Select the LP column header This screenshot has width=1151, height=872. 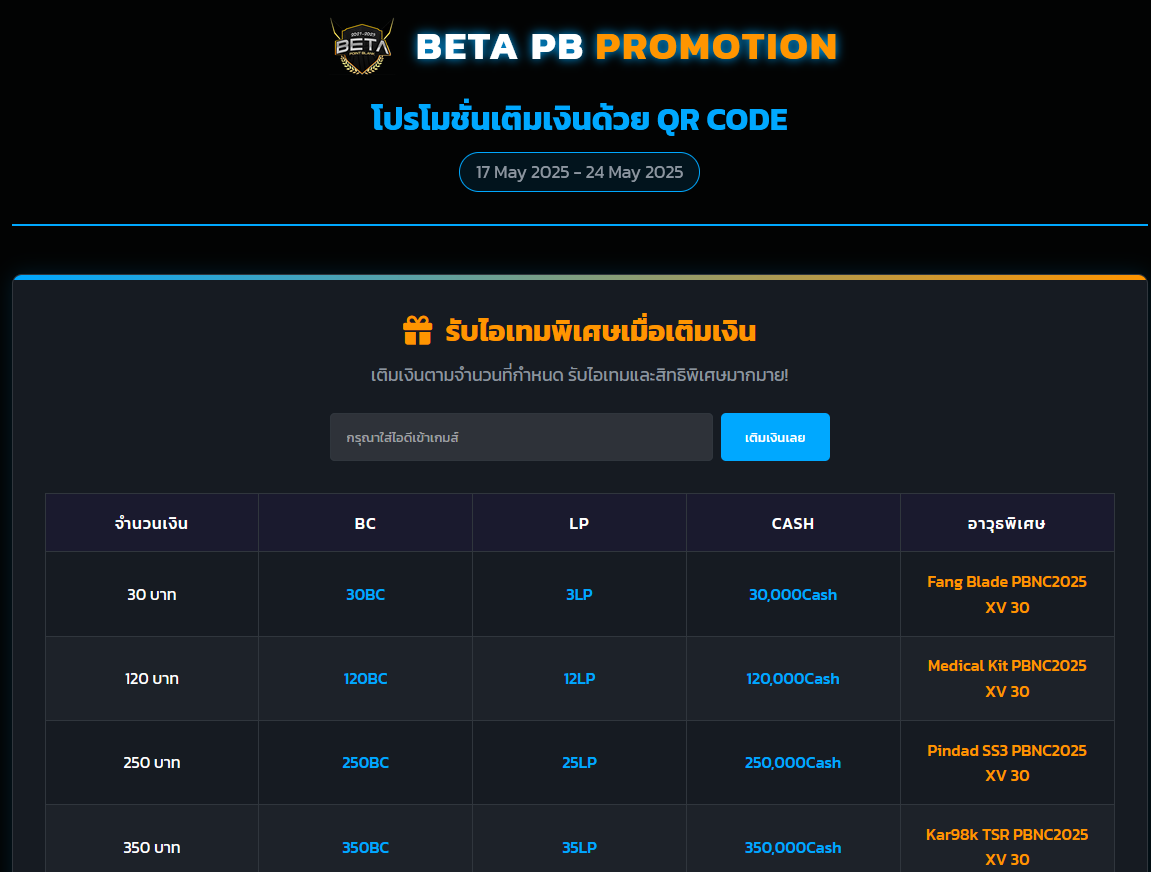[579, 523]
